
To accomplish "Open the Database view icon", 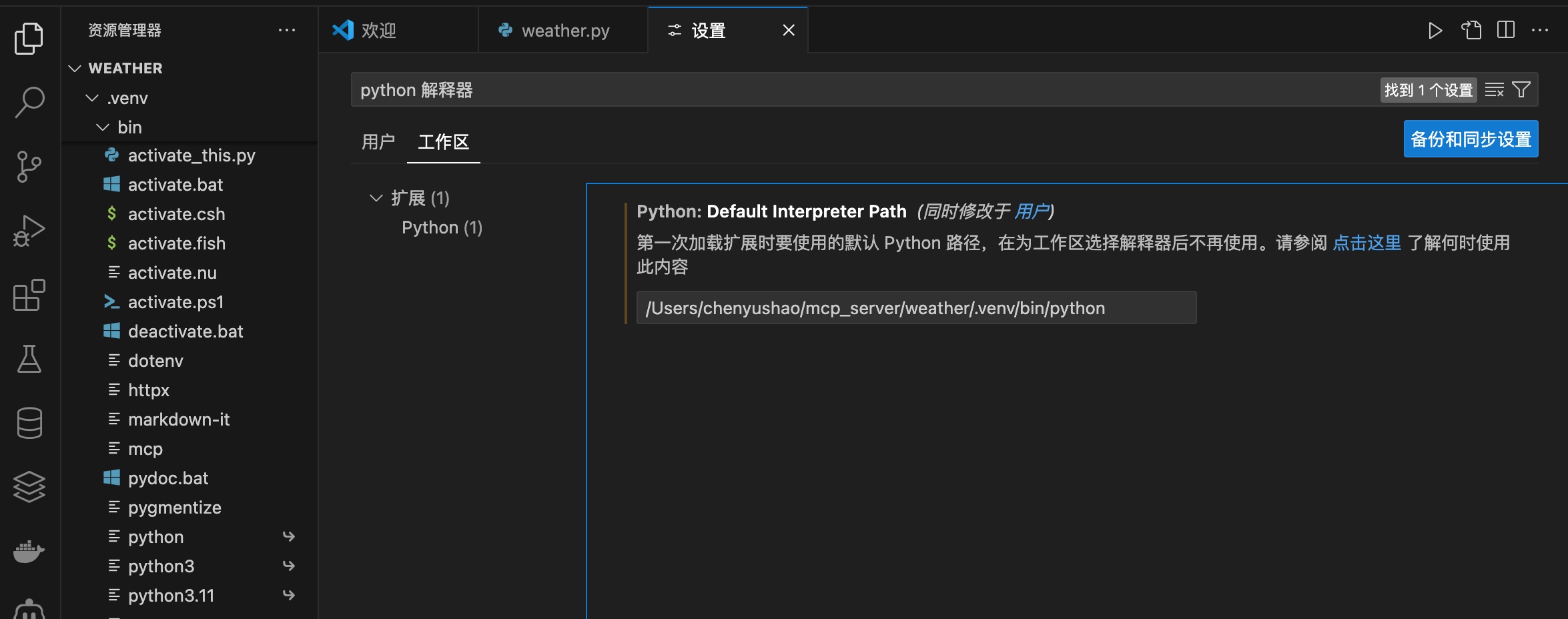I will coord(29,423).
